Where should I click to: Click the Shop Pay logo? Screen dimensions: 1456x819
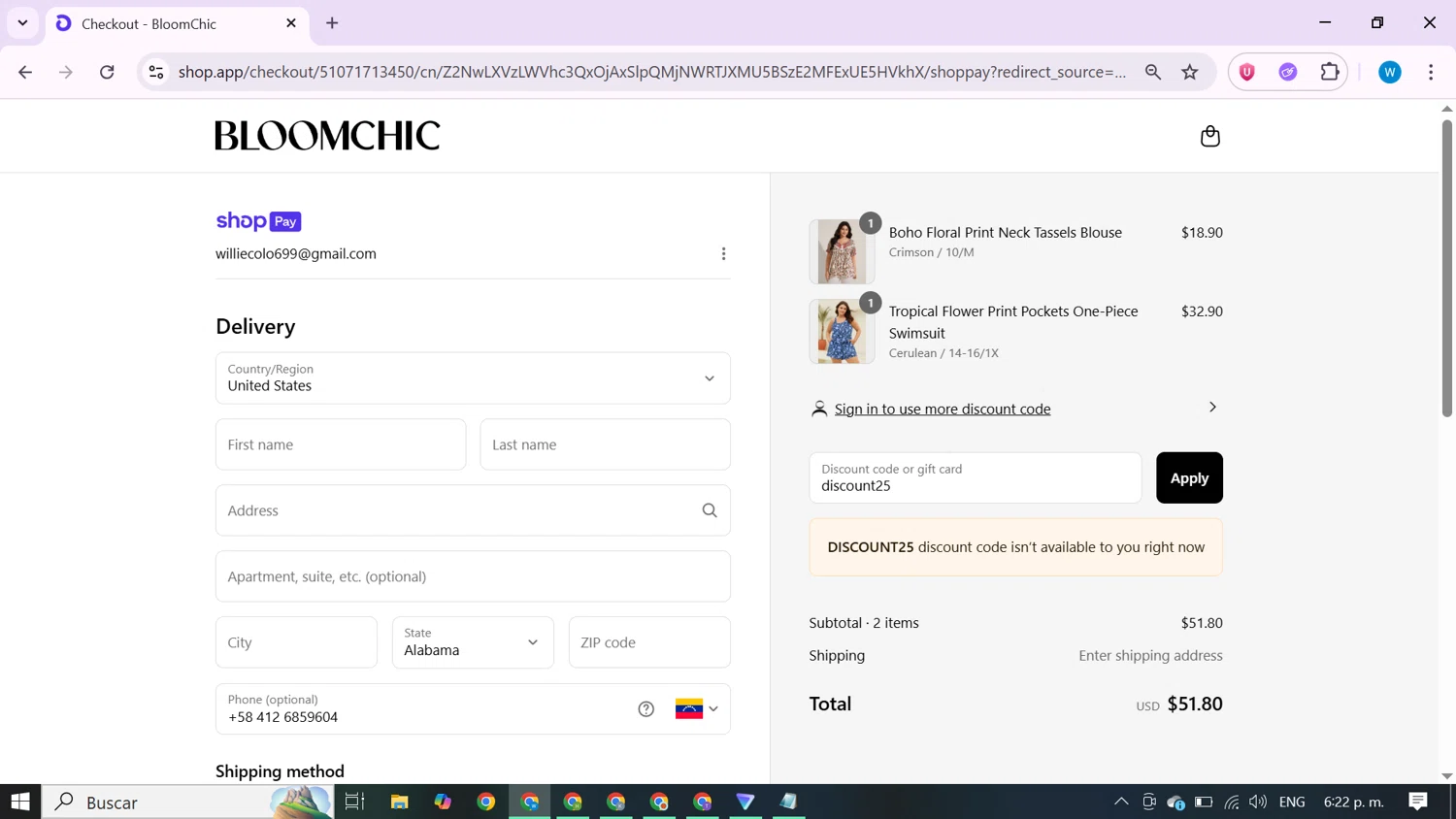258,221
